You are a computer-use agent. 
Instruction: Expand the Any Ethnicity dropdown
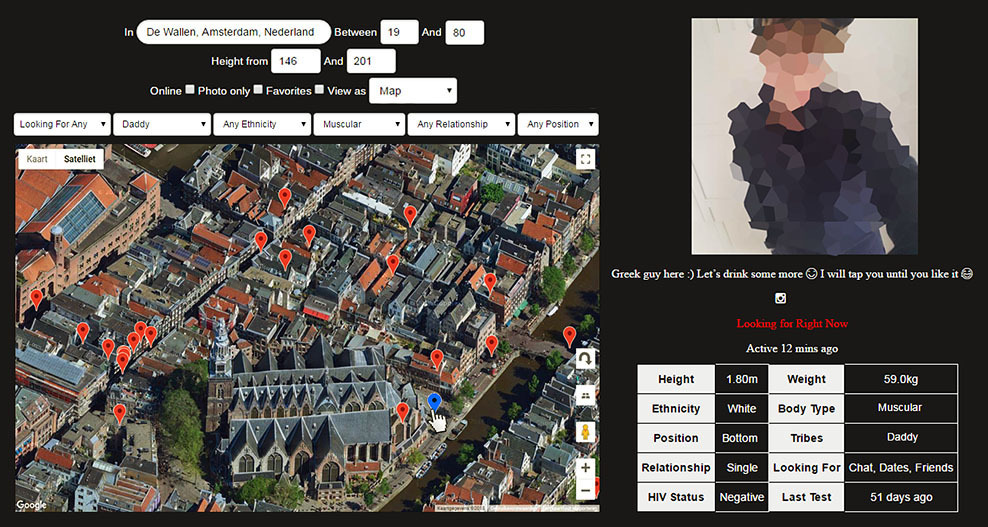coord(260,124)
